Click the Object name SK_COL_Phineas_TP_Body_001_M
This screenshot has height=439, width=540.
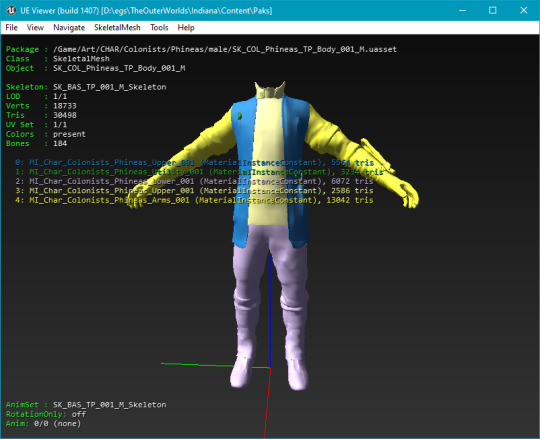pyautogui.click(x=119, y=68)
